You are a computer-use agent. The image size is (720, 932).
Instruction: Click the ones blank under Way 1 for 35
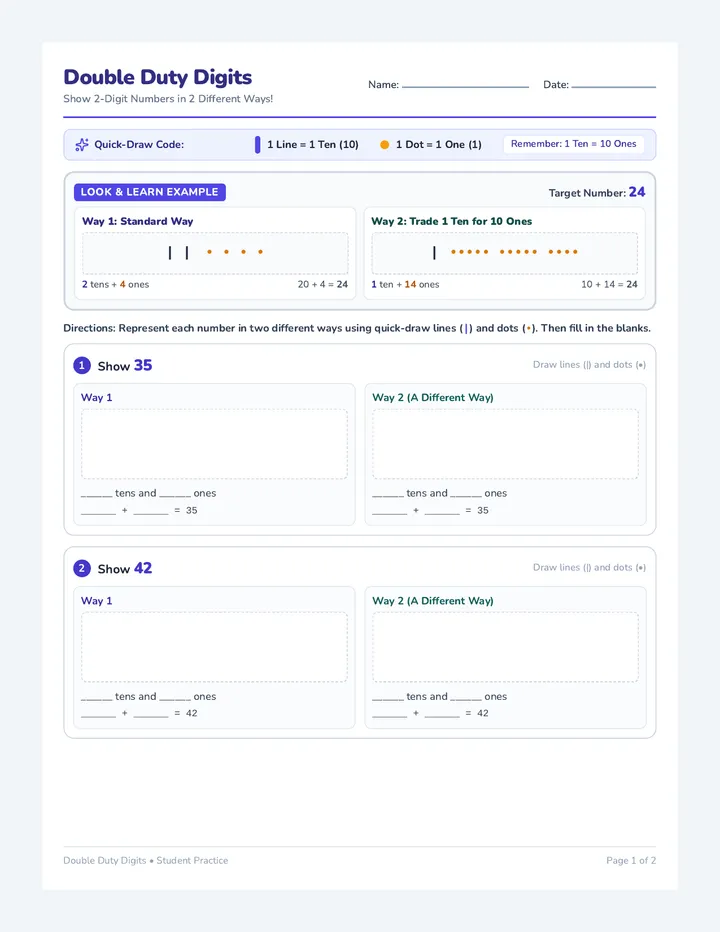tap(175, 495)
